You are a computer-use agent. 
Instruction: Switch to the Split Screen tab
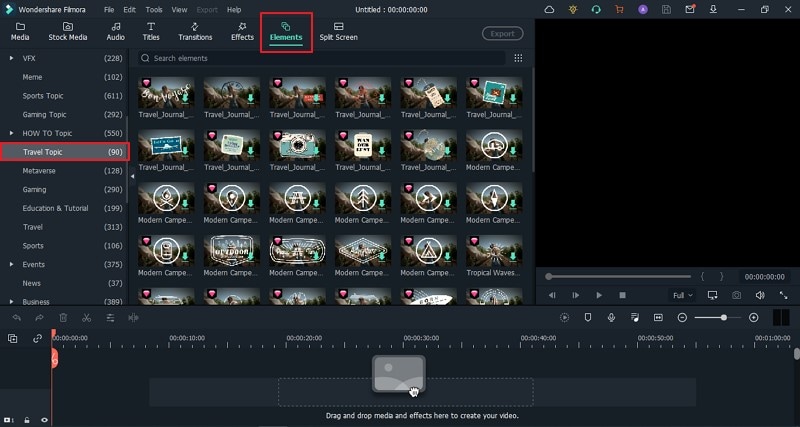click(x=338, y=32)
